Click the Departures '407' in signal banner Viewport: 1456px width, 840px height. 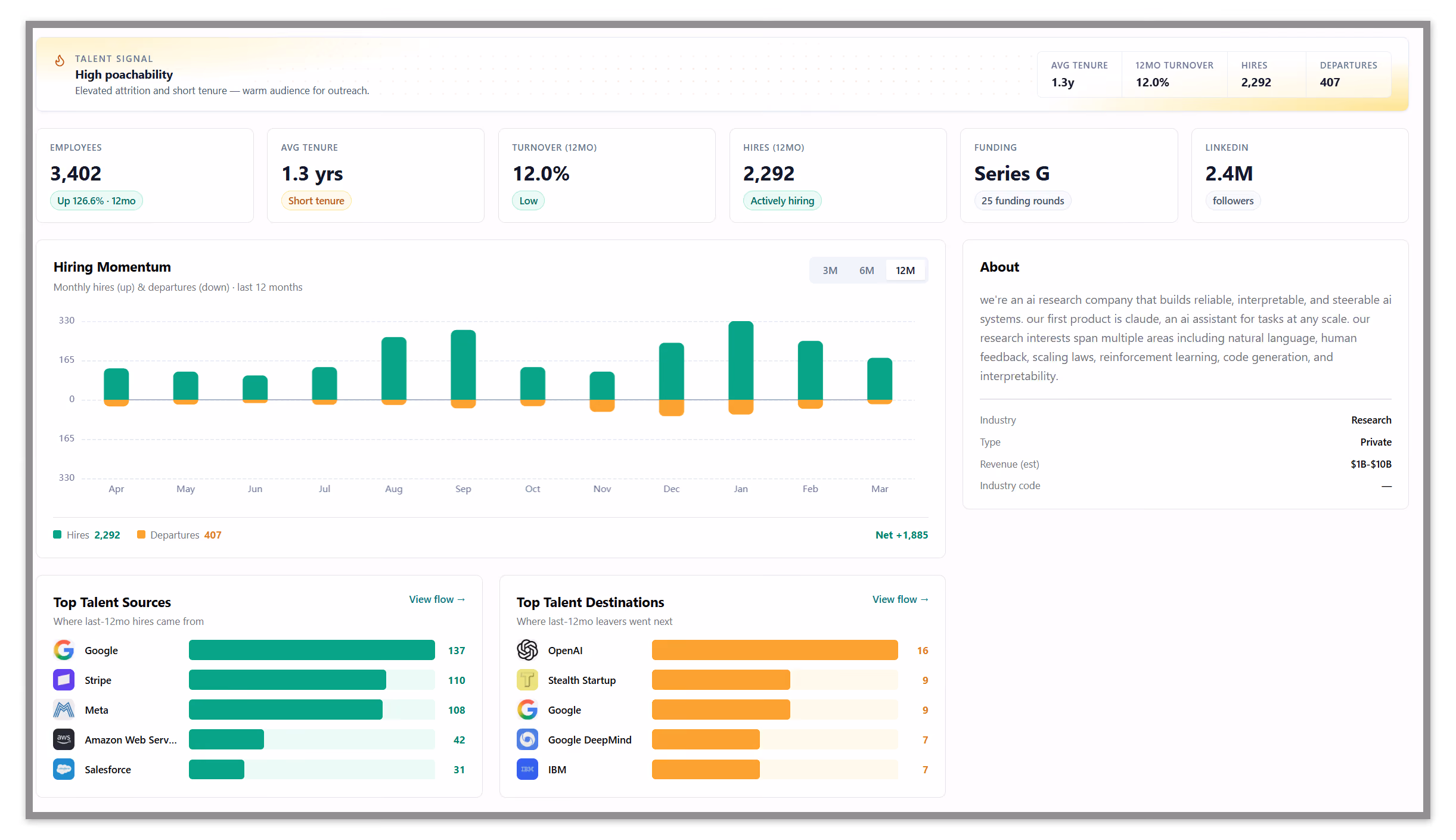1330,82
